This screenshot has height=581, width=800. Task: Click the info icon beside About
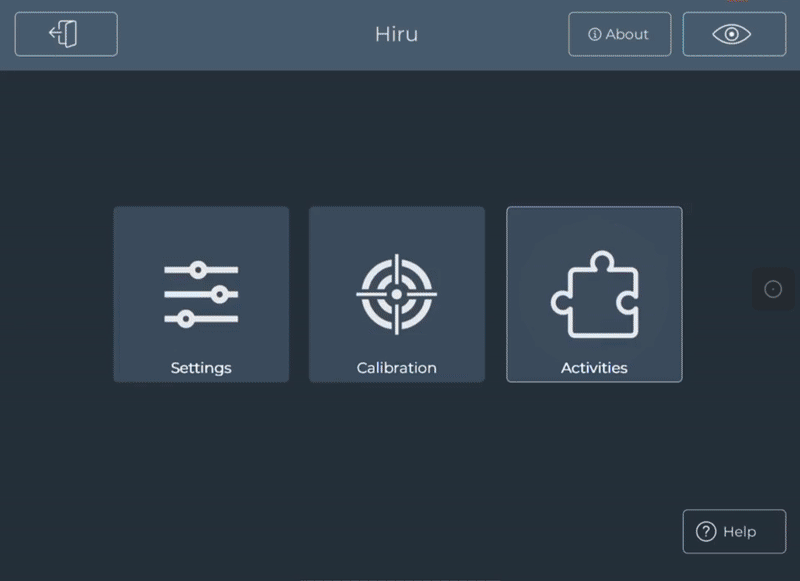coord(595,34)
